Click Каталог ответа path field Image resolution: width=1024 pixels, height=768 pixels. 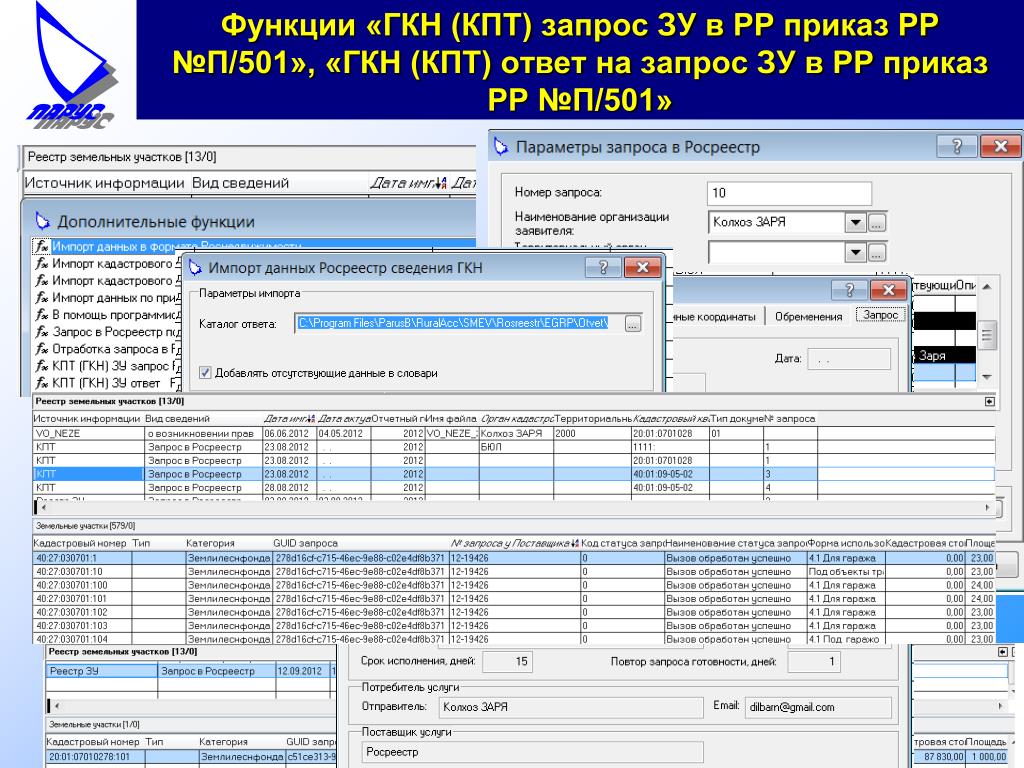(x=459, y=323)
